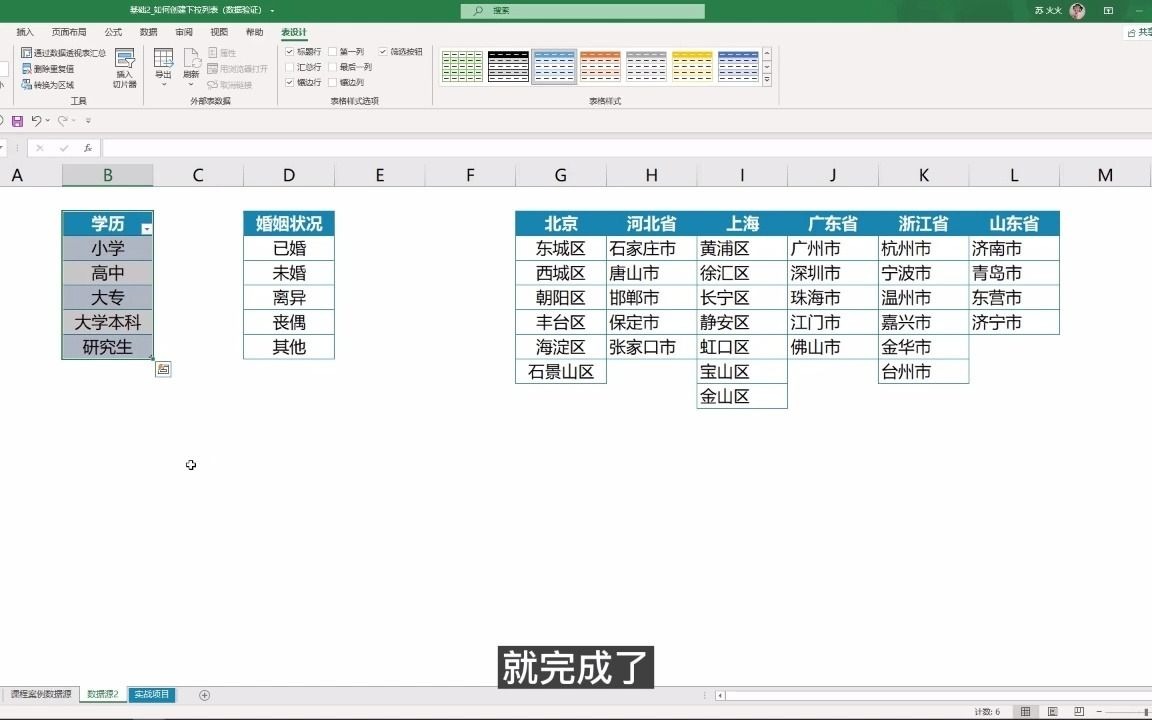Open the 表设计 (Table Design) tab
This screenshot has width=1152, height=720.
click(x=295, y=31)
